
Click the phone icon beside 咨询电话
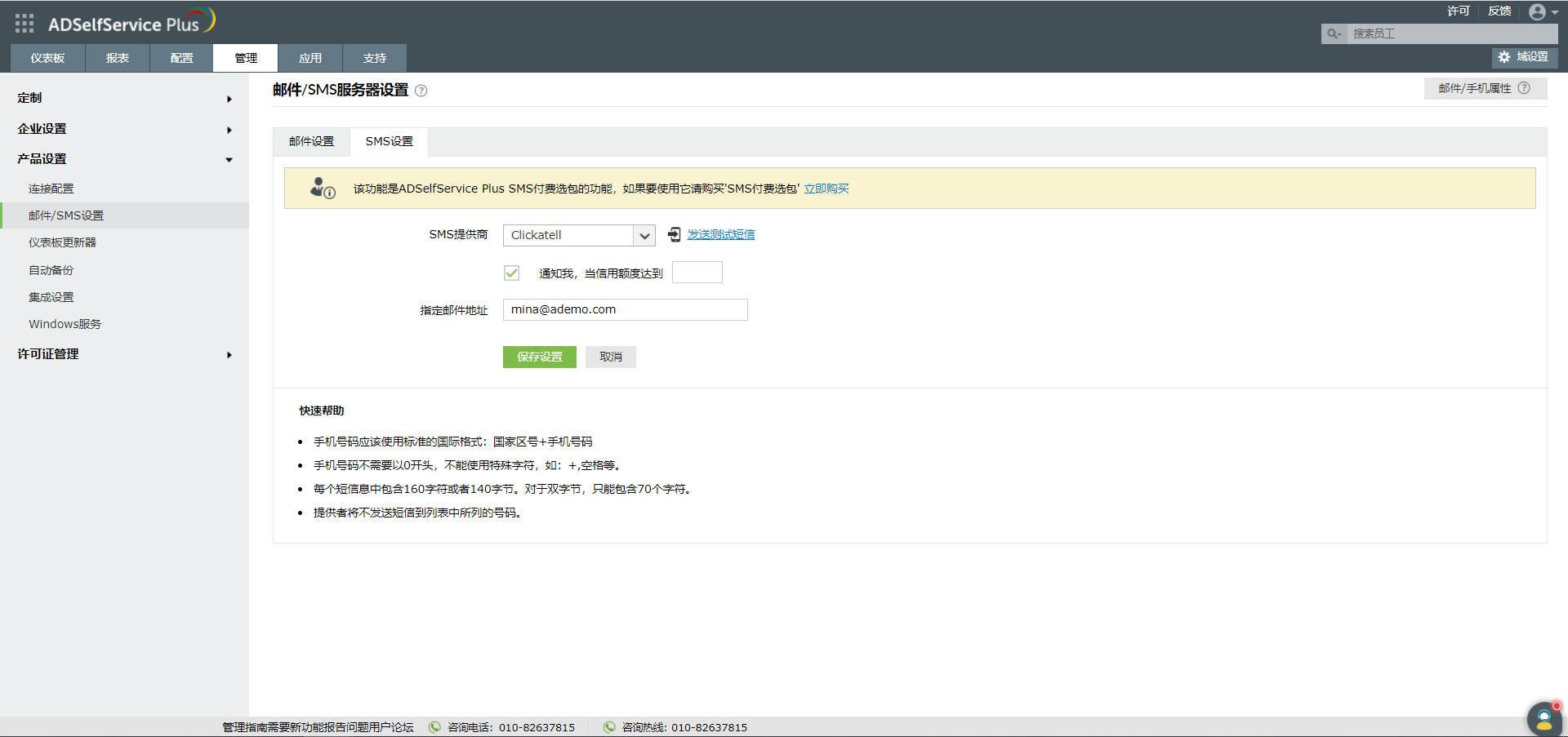(434, 727)
